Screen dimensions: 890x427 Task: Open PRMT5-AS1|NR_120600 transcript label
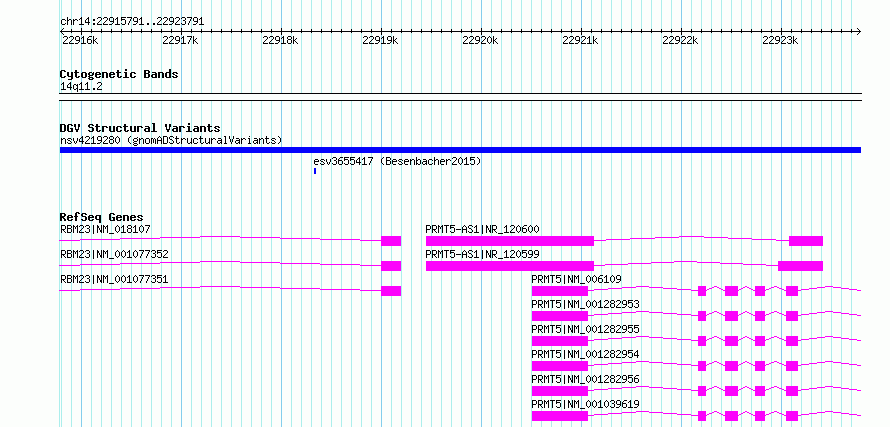[x=482, y=229]
